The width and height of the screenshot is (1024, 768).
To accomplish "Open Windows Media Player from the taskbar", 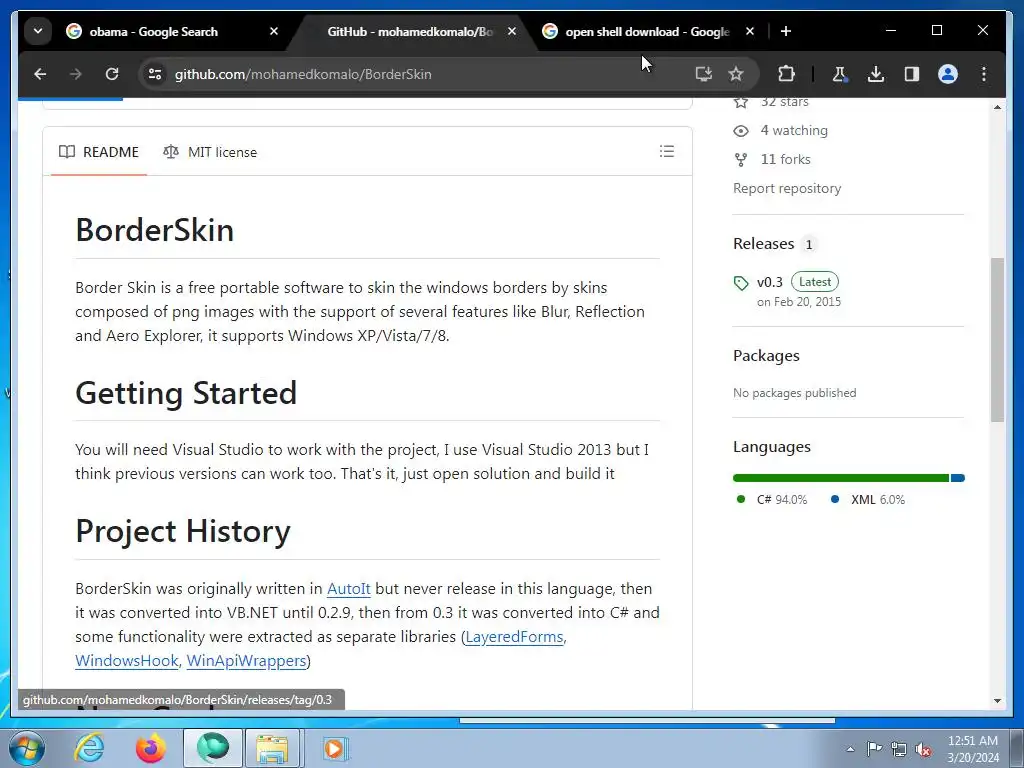I will click(x=335, y=748).
